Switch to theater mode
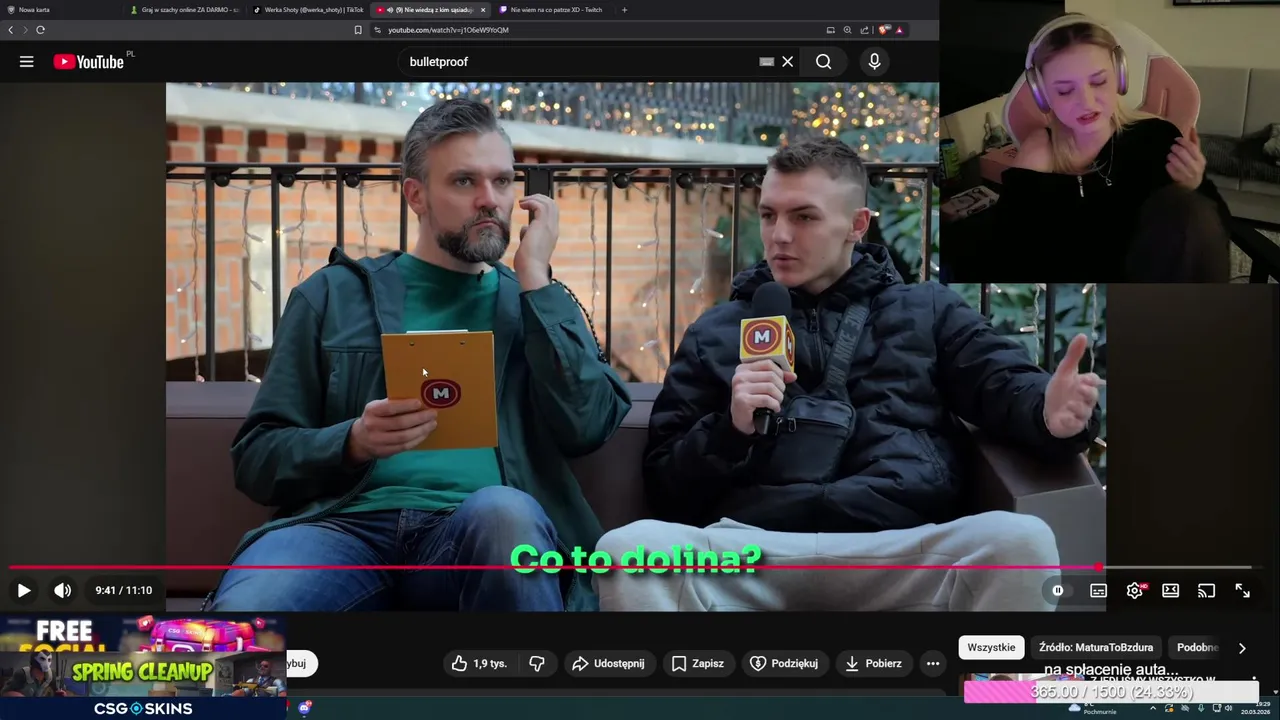The width and height of the screenshot is (1280, 720). (1170, 591)
